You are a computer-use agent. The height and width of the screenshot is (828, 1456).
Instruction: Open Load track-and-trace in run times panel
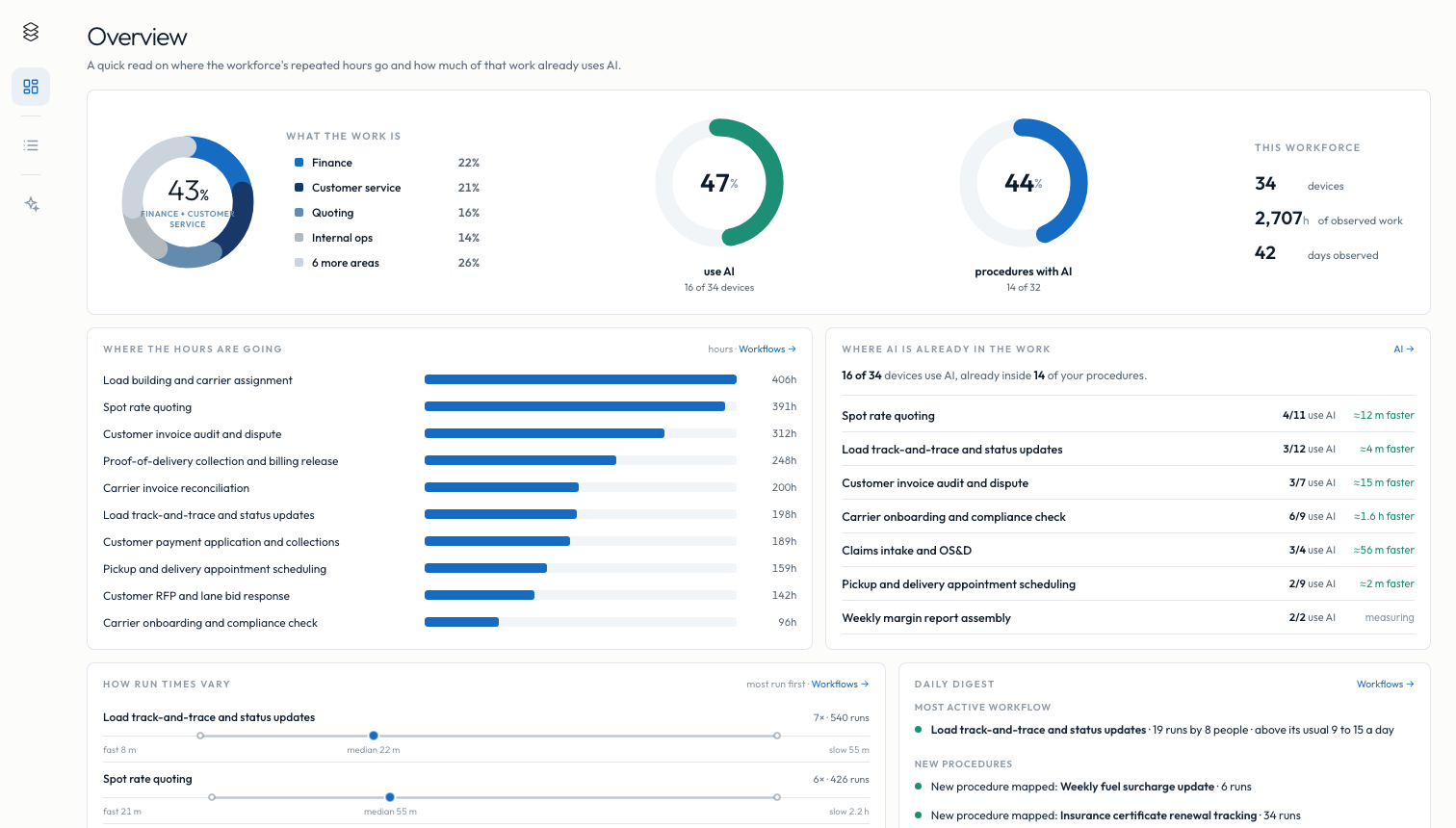(x=209, y=717)
